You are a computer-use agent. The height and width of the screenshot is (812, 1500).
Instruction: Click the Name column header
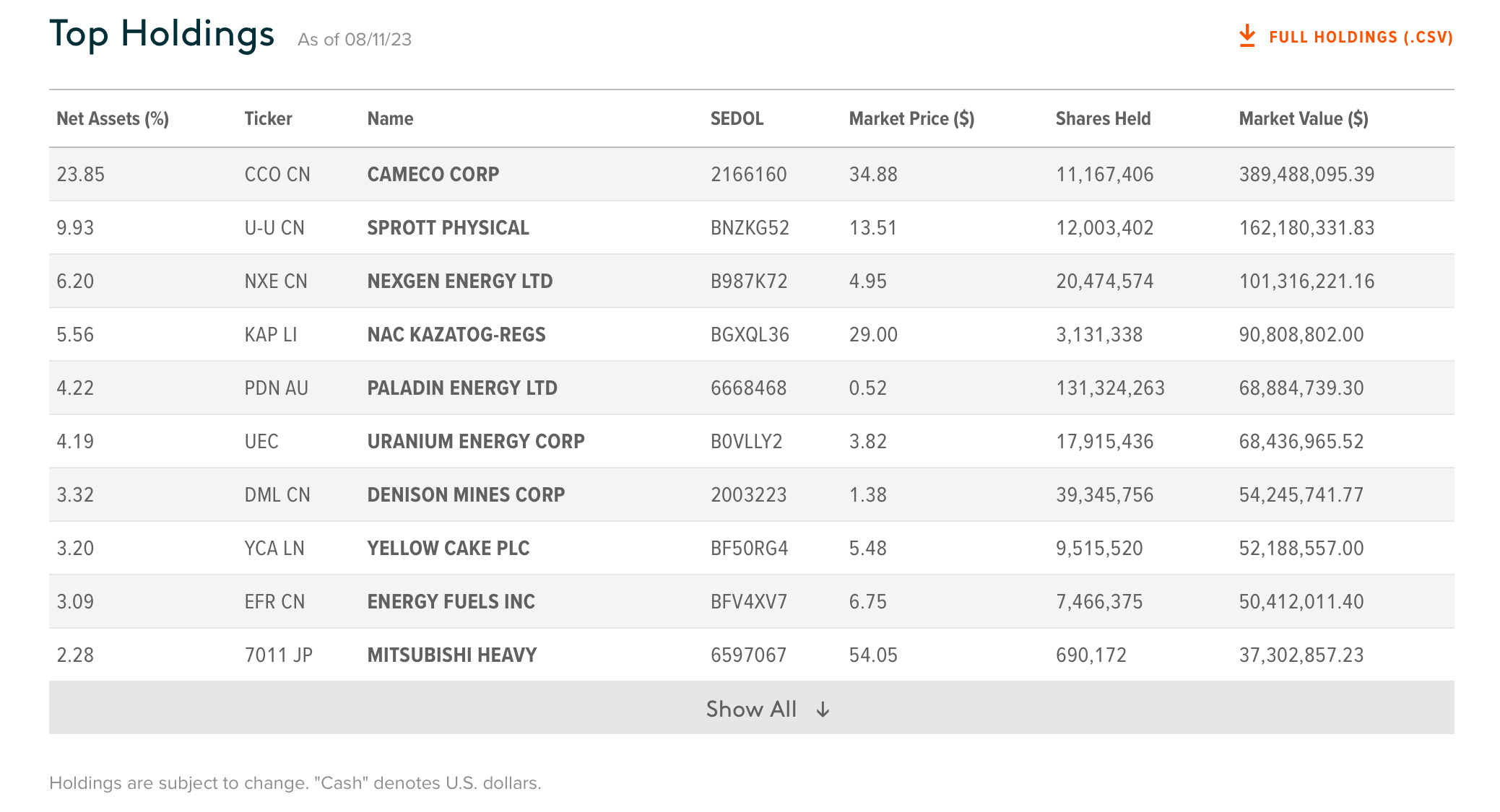[x=390, y=119]
